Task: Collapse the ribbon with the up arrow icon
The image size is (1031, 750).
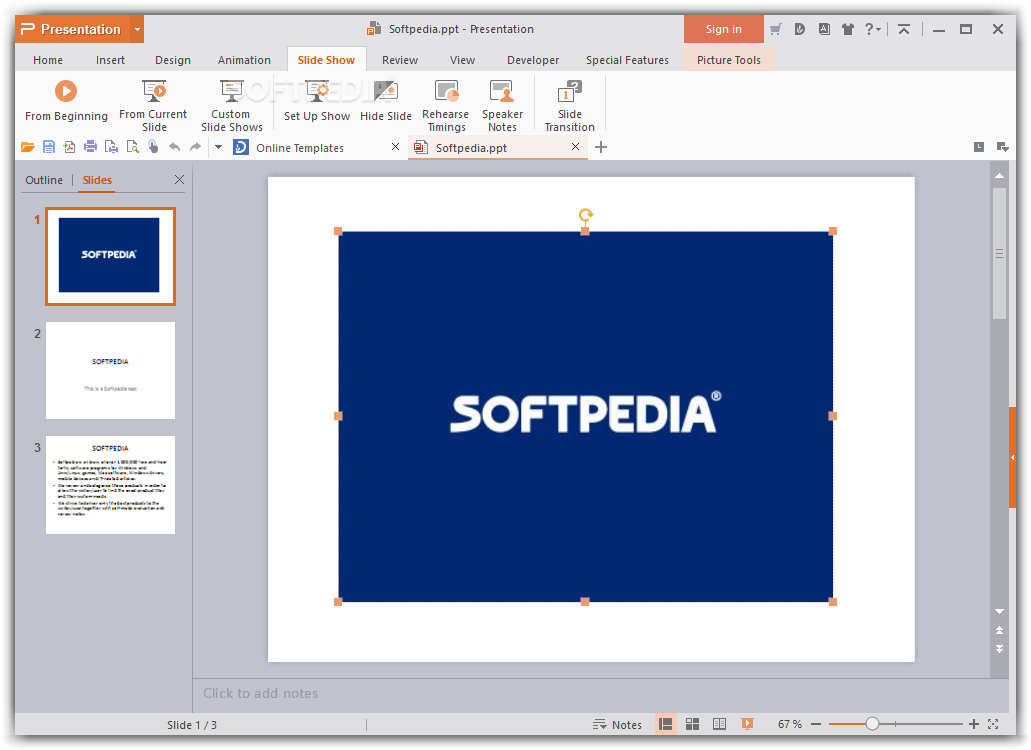Action: point(904,29)
